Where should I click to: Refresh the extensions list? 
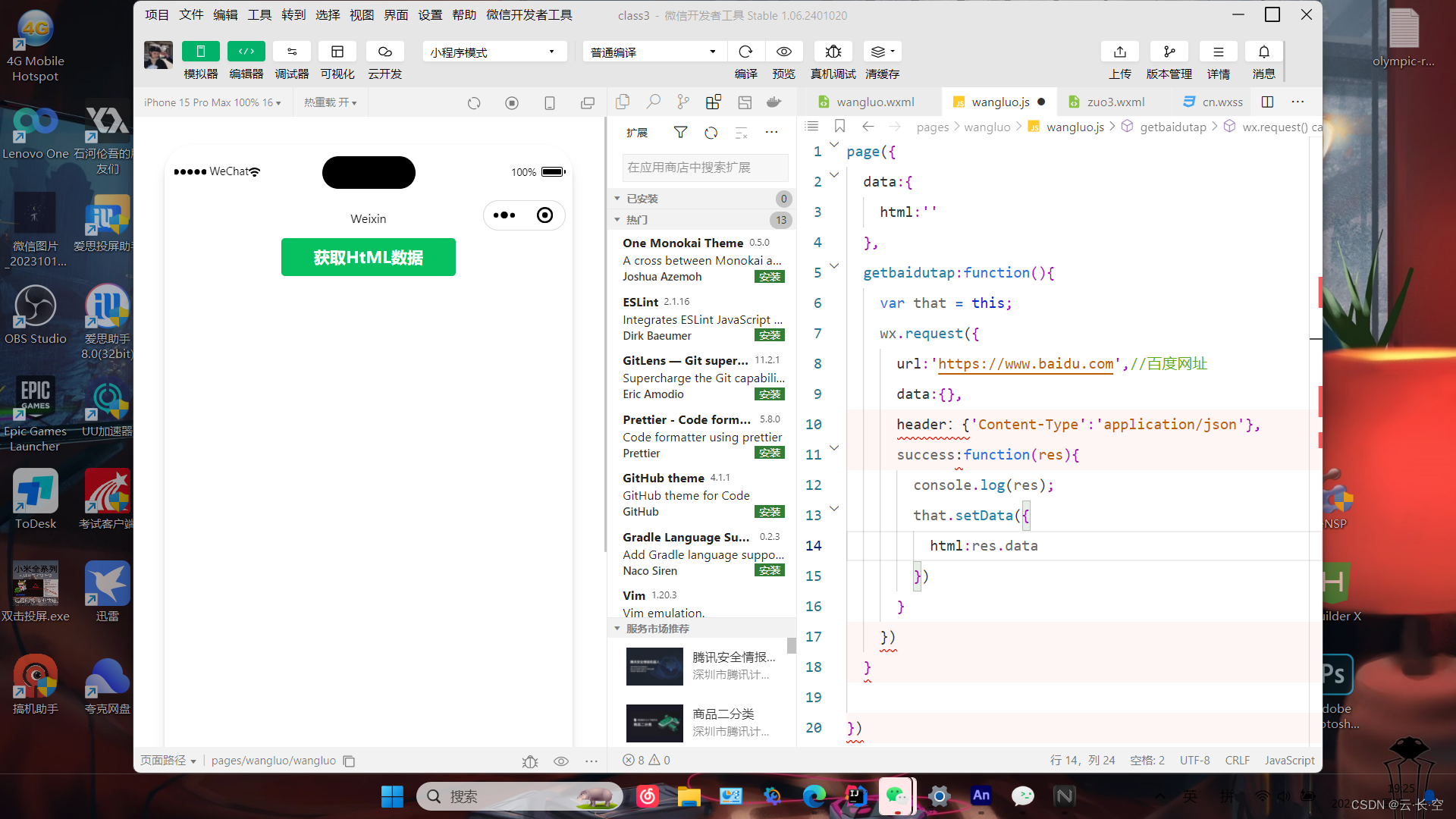coord(711,133)
